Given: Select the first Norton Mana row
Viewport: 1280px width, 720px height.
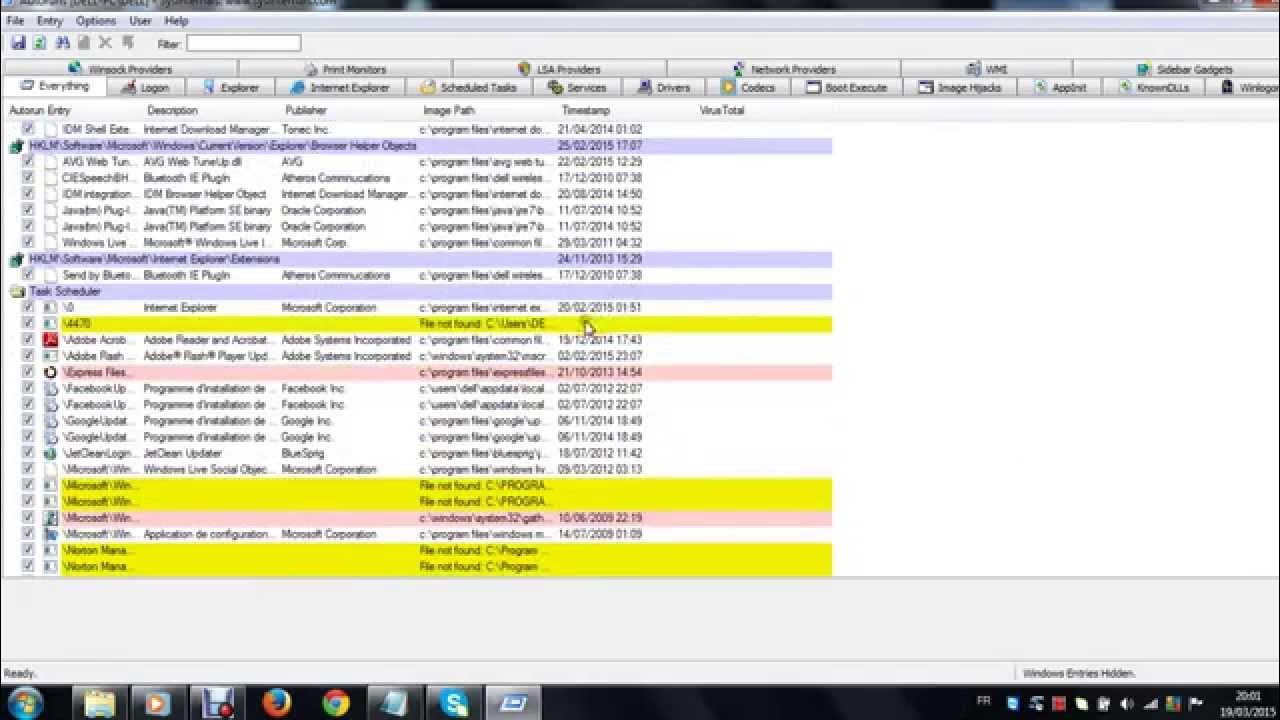Looking at the screenshot, I should [x=446, y=550].
